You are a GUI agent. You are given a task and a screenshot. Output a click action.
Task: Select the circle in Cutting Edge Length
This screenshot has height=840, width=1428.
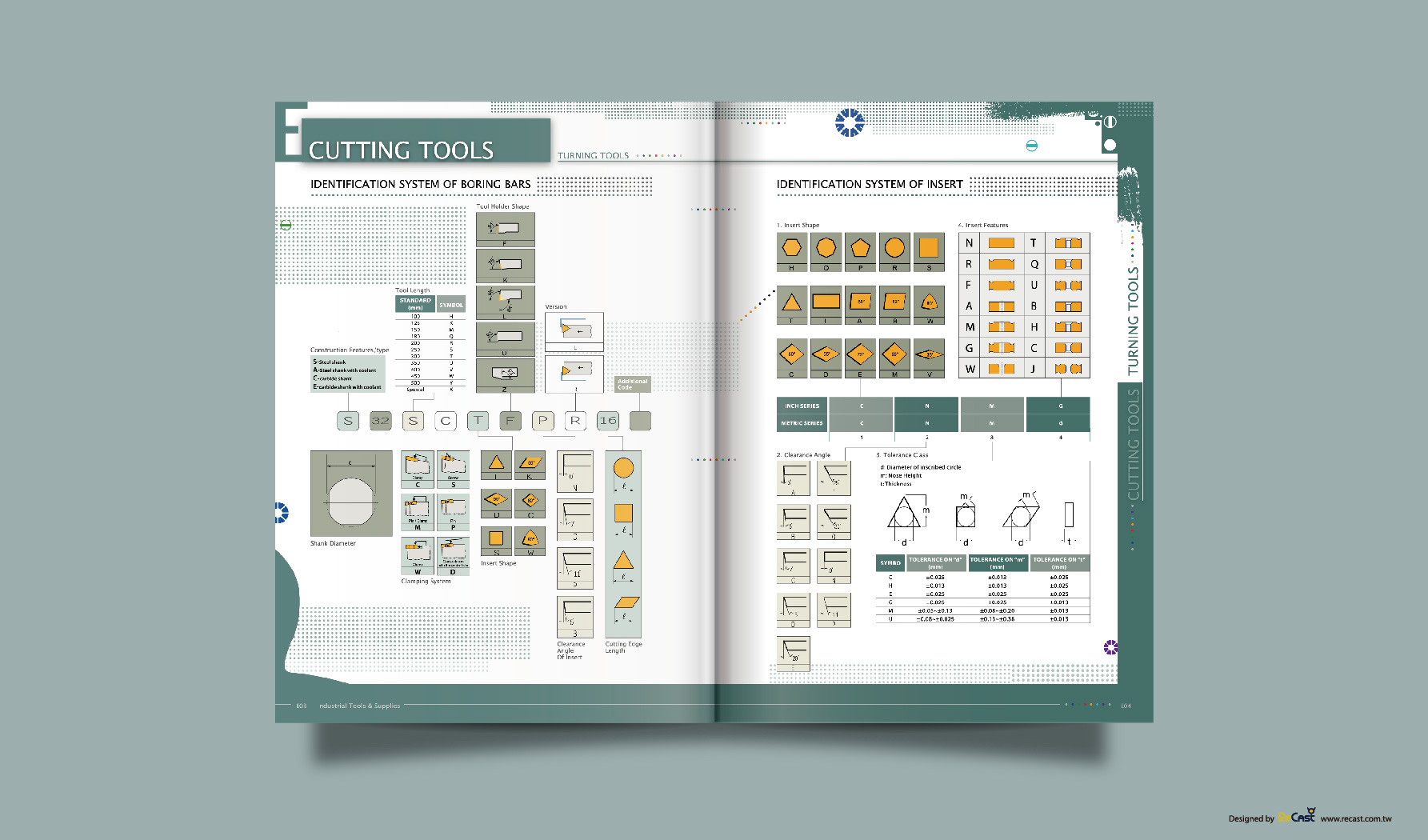coord(623,469)
